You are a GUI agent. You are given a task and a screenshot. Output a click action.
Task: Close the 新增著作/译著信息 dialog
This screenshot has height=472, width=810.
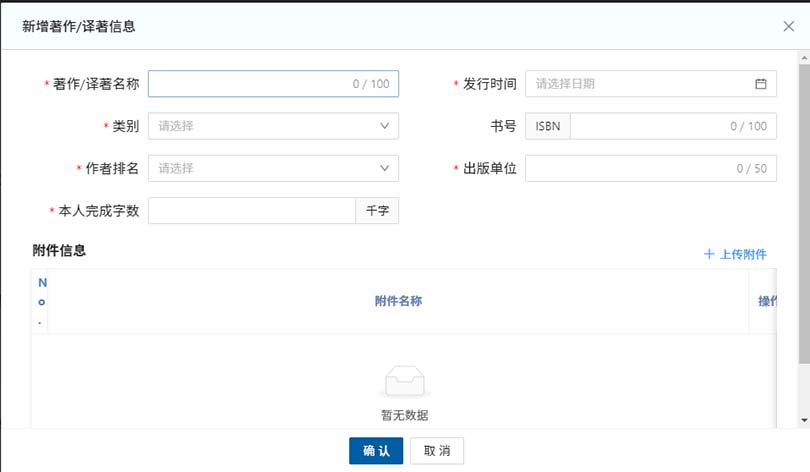pos(788,27)
